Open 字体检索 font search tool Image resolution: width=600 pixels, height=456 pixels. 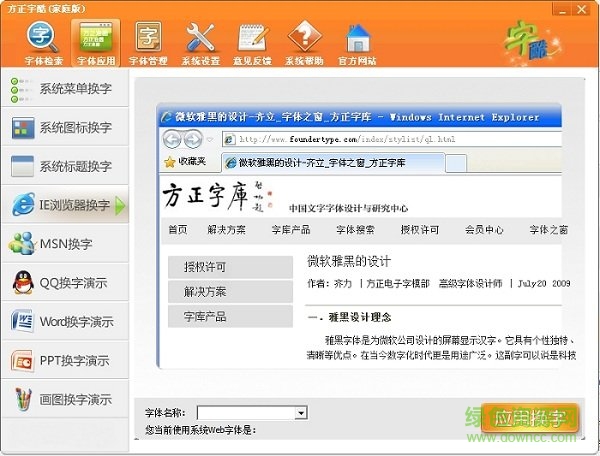pos(43,43)
